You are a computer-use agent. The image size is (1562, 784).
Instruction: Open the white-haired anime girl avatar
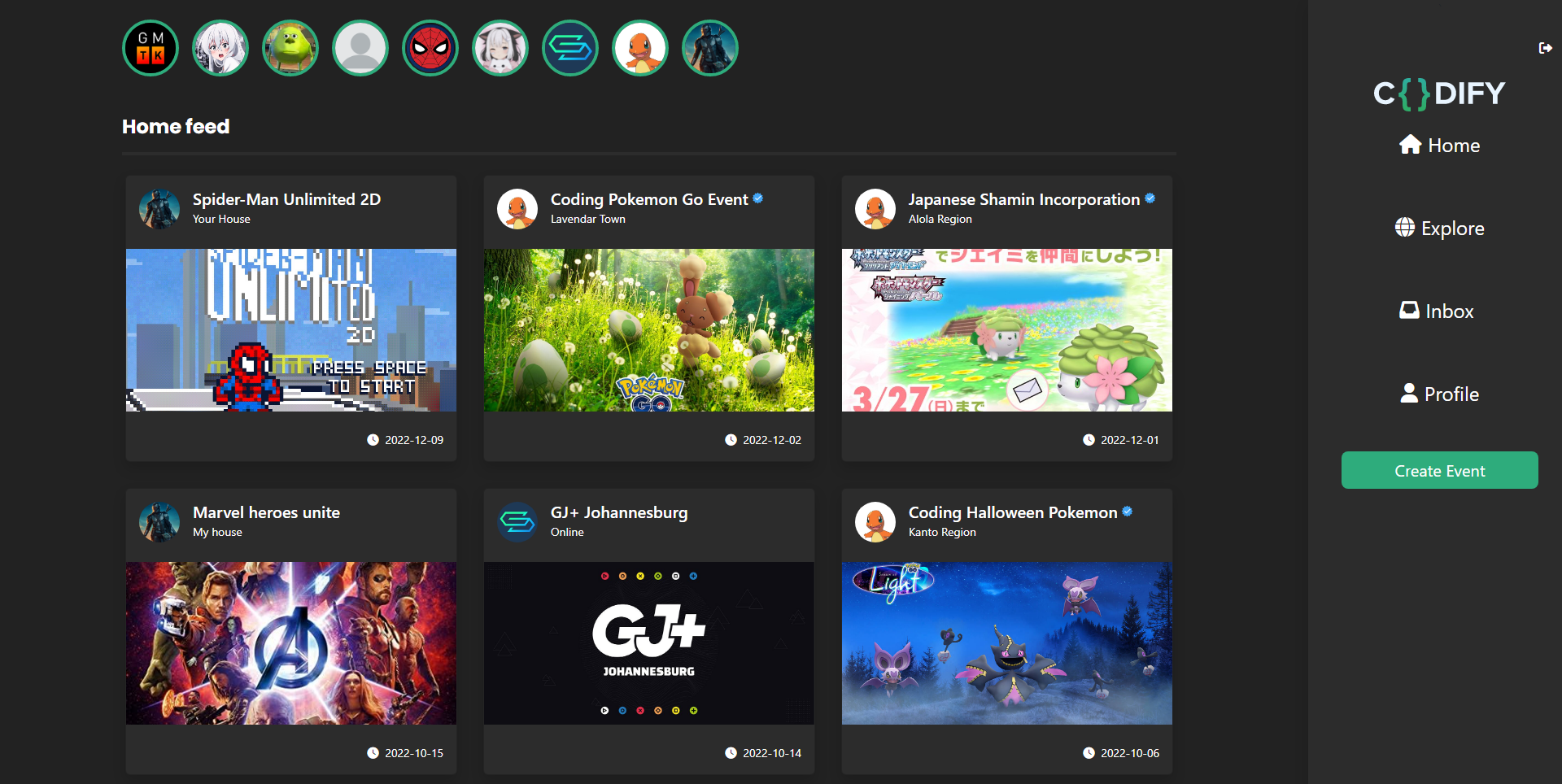pos(220,48)
